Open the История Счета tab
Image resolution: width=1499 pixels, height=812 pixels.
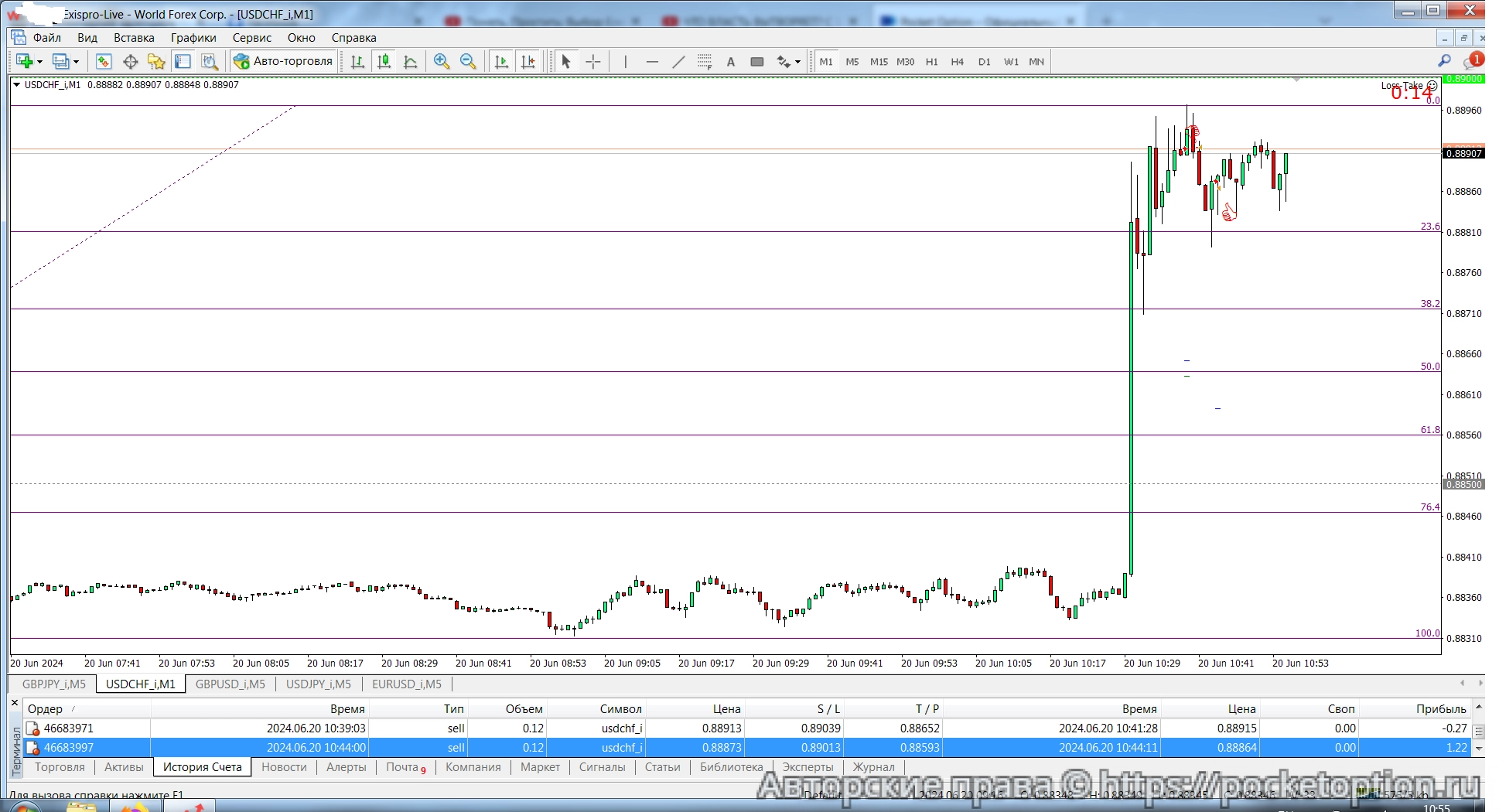(x=202, y=766)
